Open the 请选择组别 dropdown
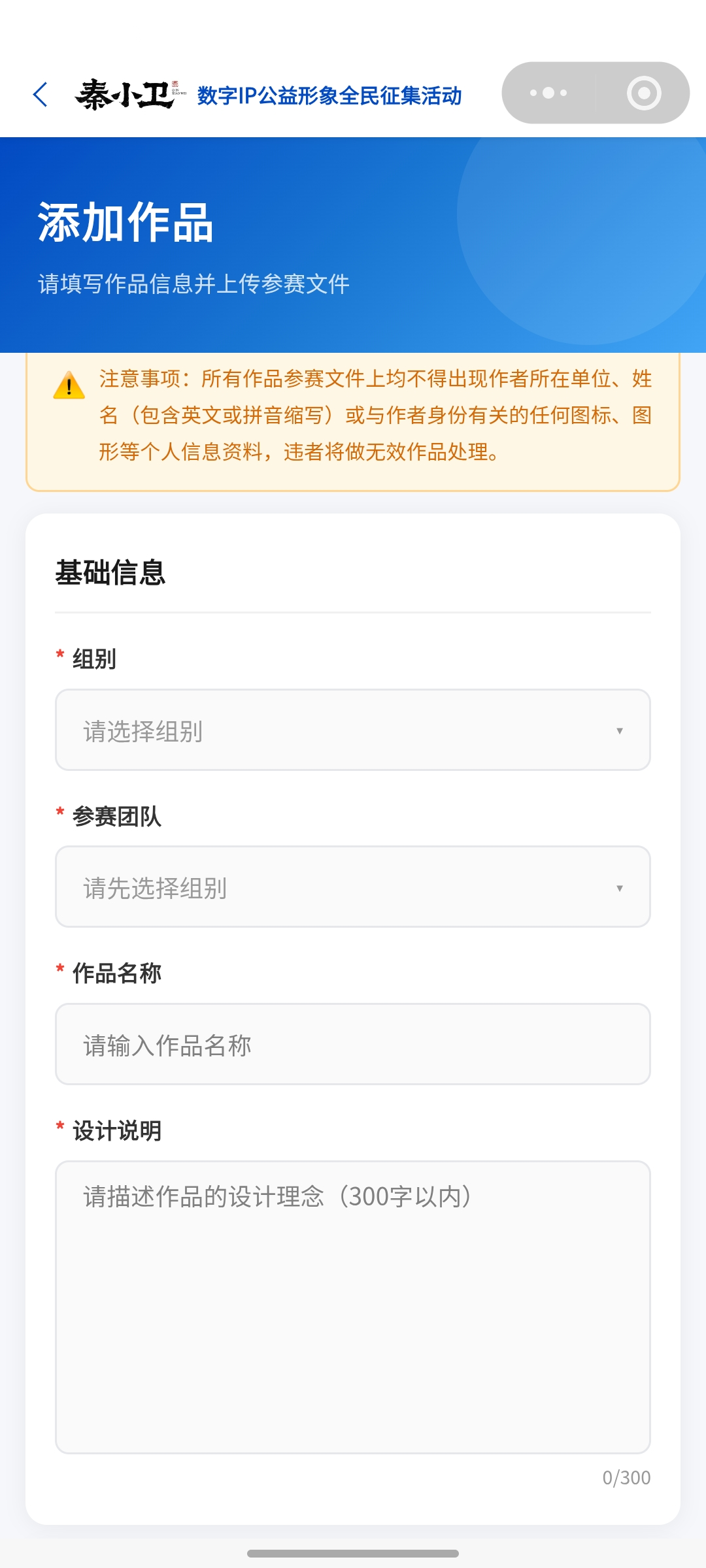This screenshot has width=706, height=1568. (x=353, y=730)
